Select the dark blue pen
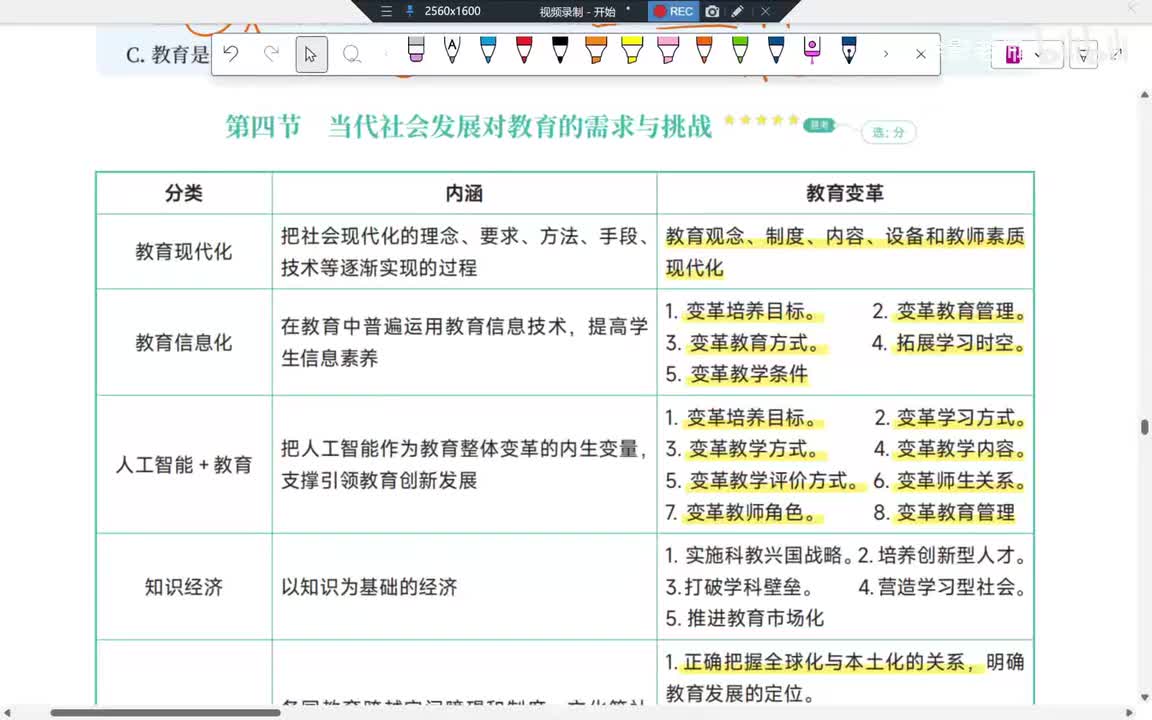The width and height of the screenshot is (1152, 720). coord(776,50)
